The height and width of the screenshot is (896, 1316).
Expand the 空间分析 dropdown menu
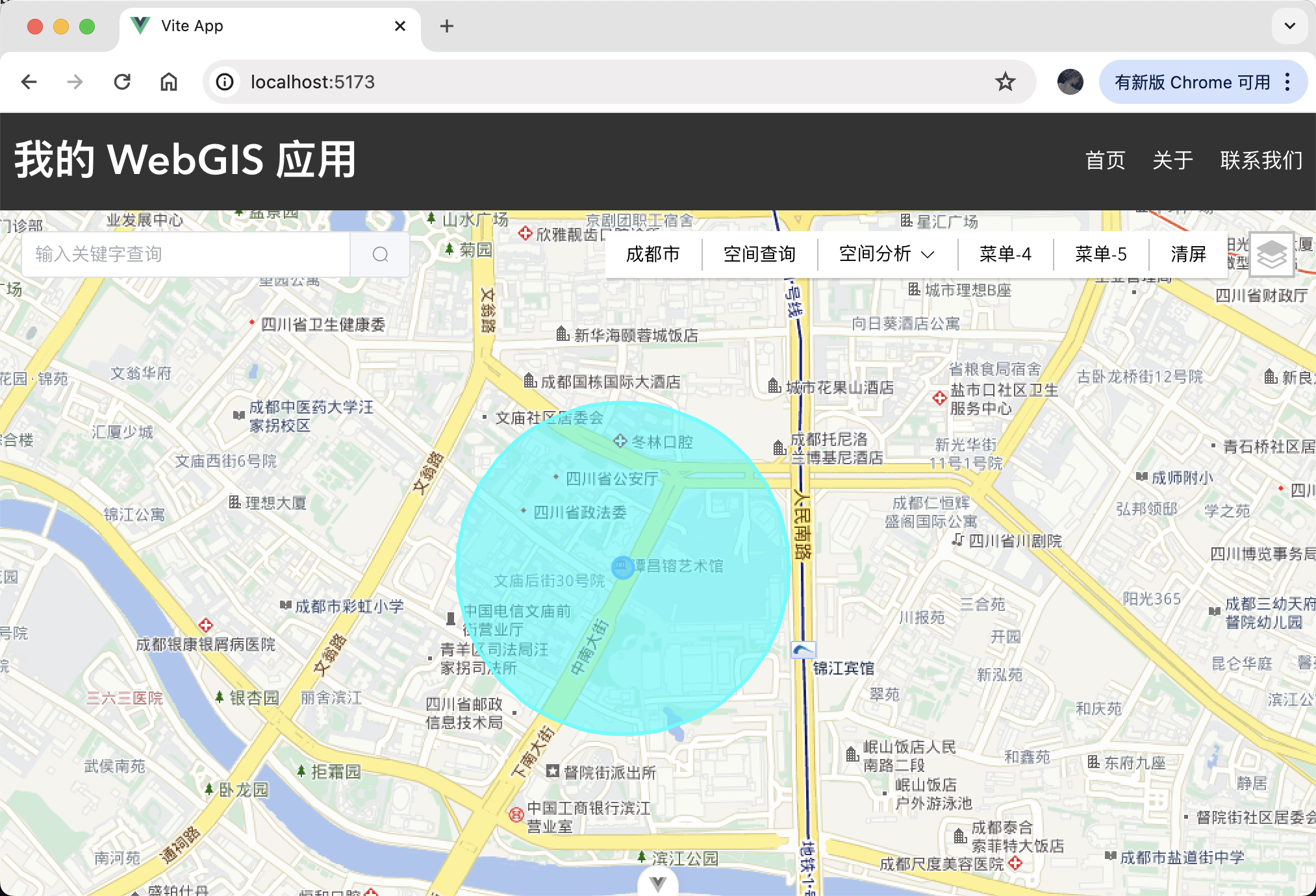[x=887, y=254]
